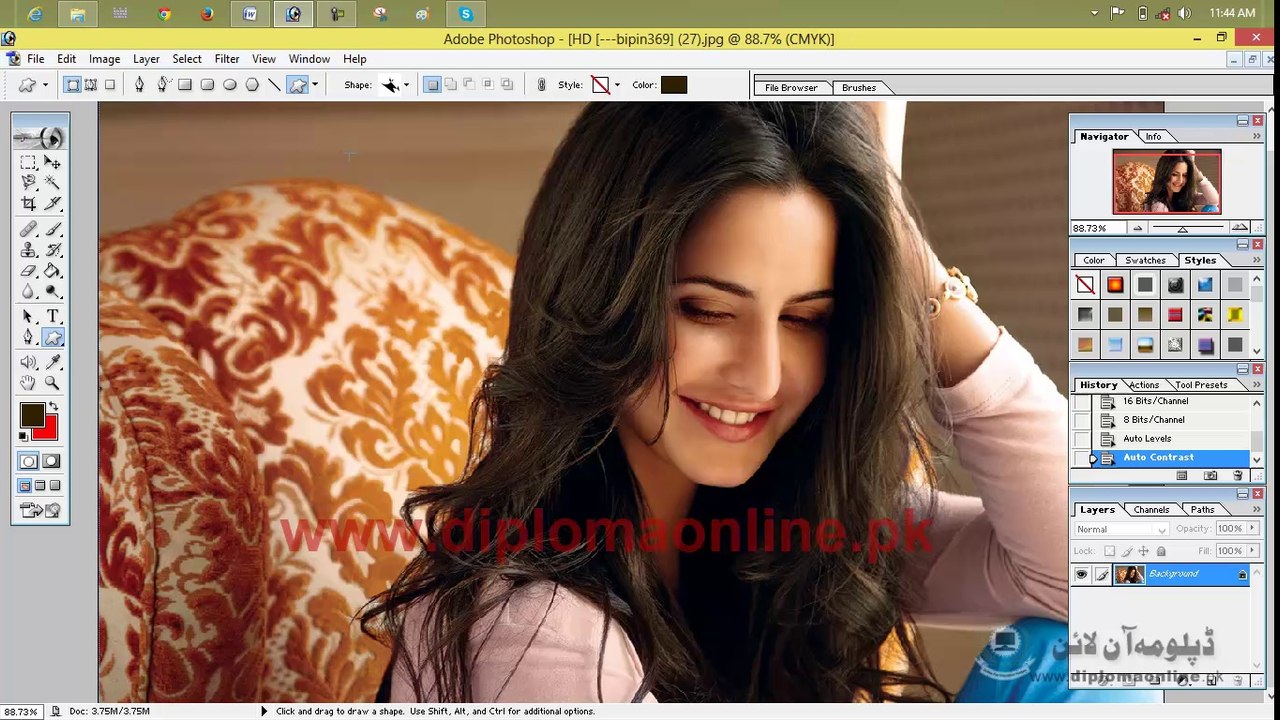Open the File Browser tab

pos(791,88)
